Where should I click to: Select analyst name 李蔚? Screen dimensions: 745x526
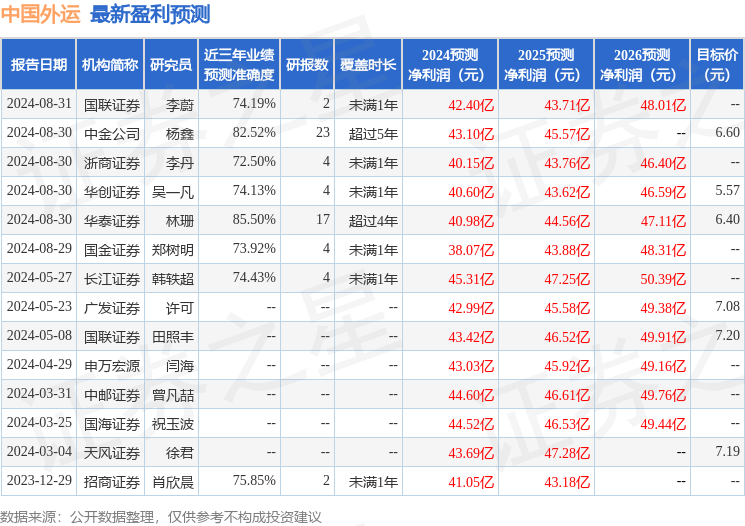[x=180, y=105]
